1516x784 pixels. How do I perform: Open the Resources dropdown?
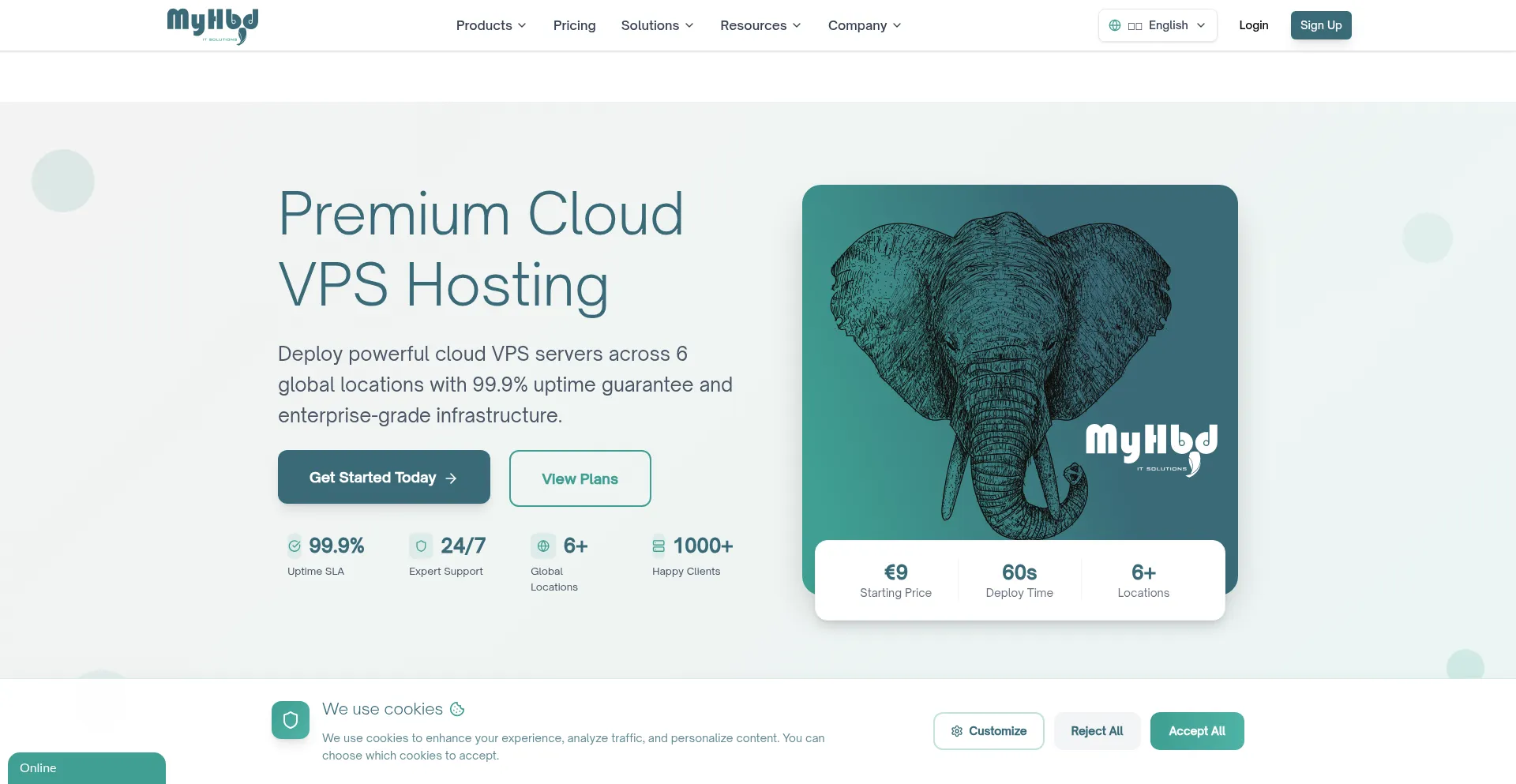click(x=760, y=25)
